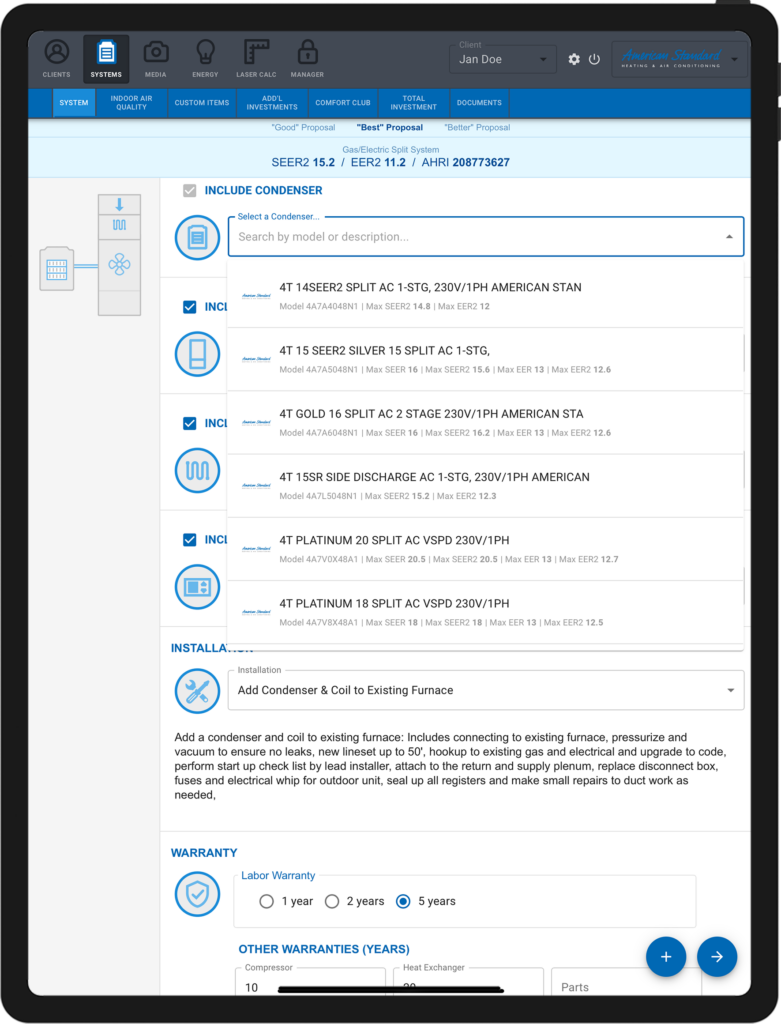
Task: Click the thermostat circle icon
Action: pyautogui.click(x=197, y=586)
